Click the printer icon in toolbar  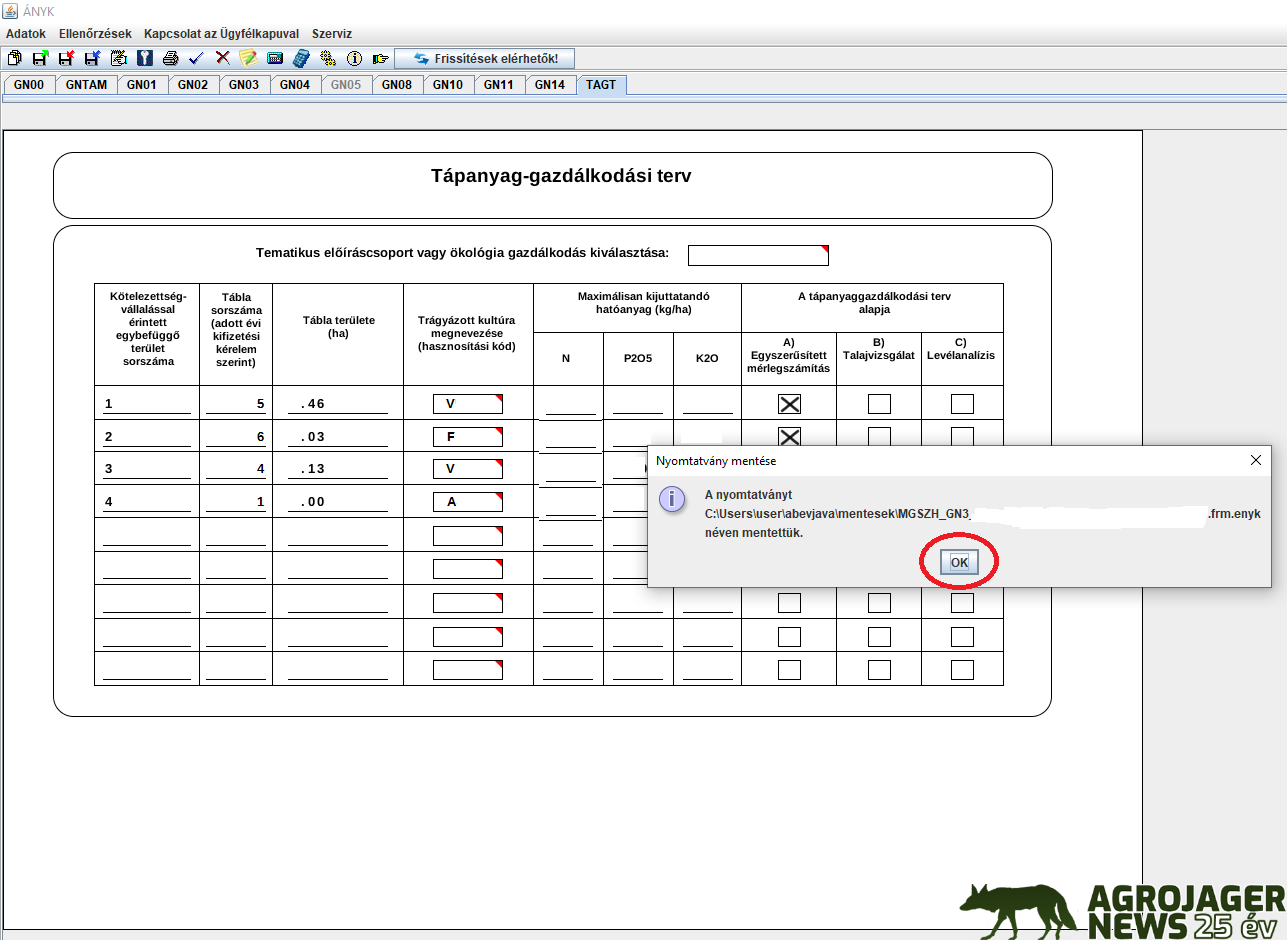tap(170, 59)
